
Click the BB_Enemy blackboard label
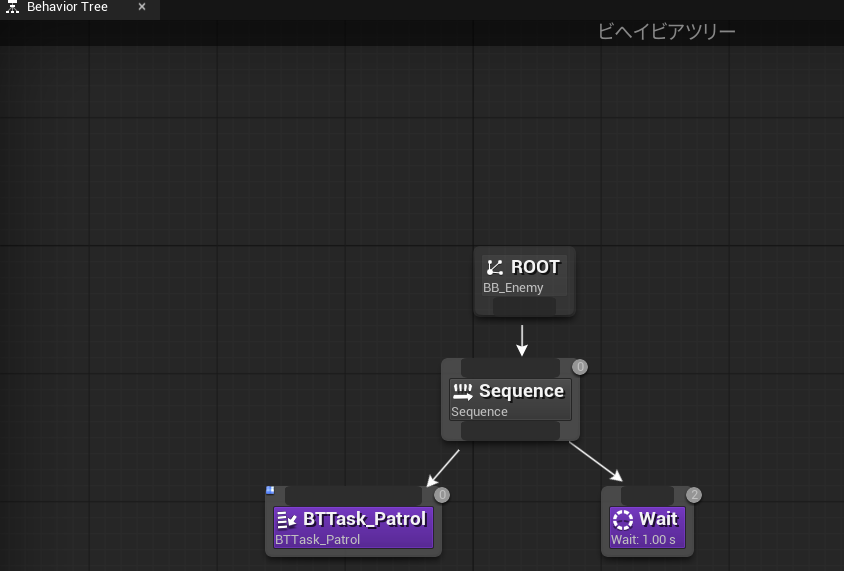coord(513,288)
